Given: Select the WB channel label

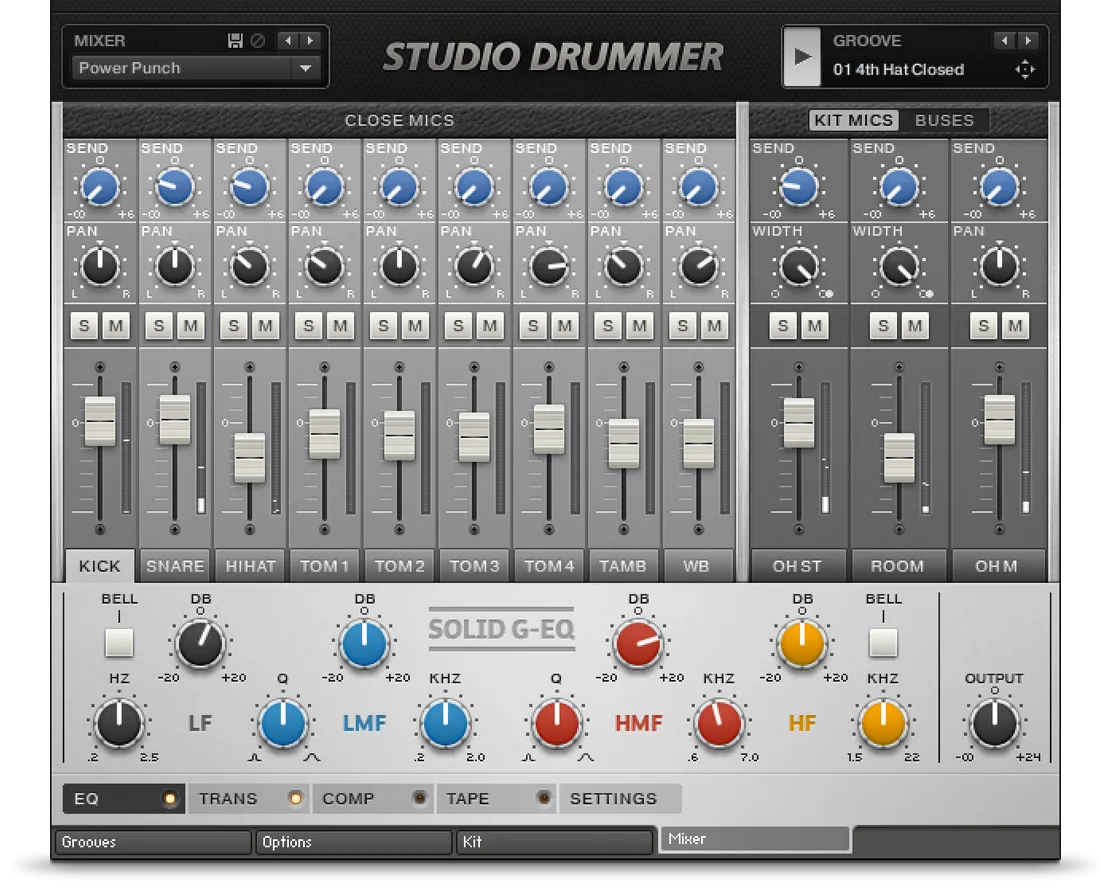Looking at the screenshot, I should click(x=697, y=566).
